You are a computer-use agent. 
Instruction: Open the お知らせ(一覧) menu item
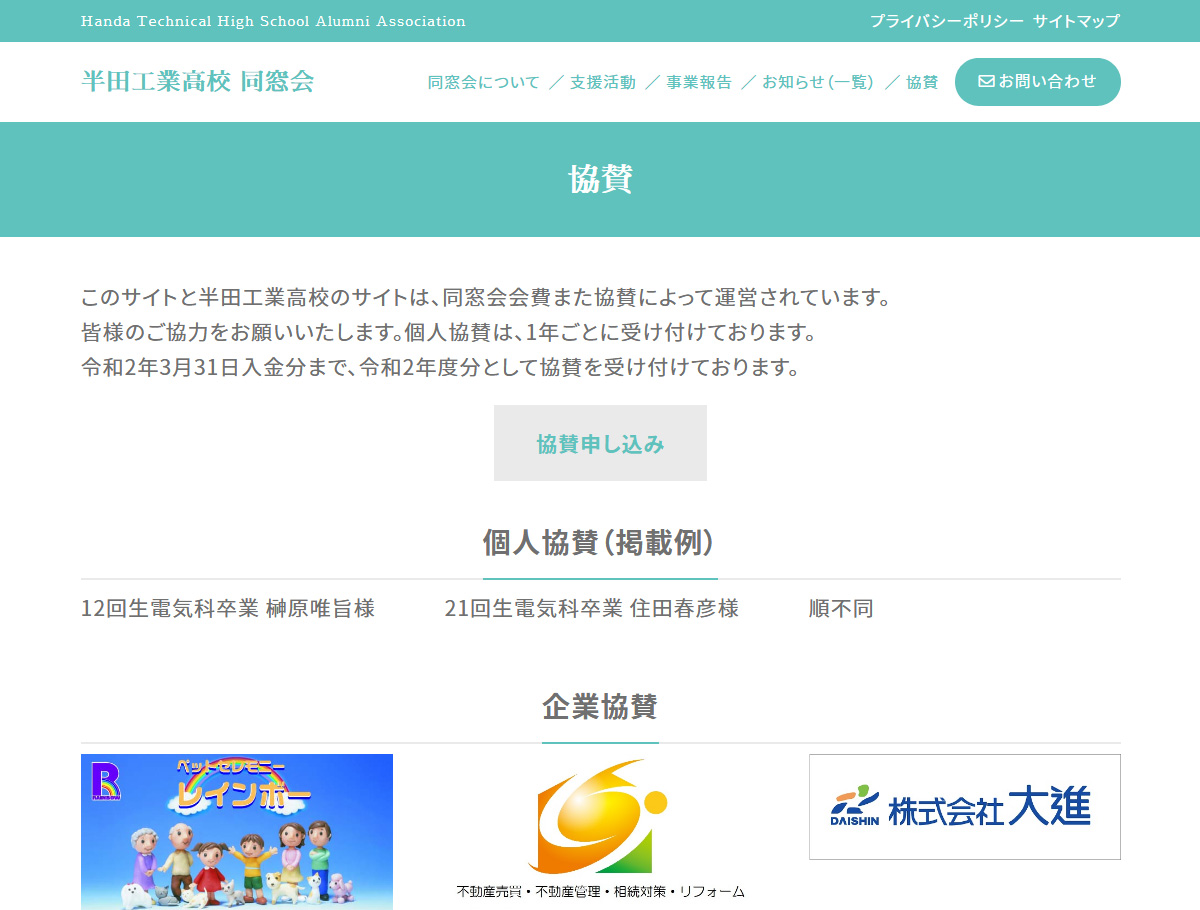[818, 82]
